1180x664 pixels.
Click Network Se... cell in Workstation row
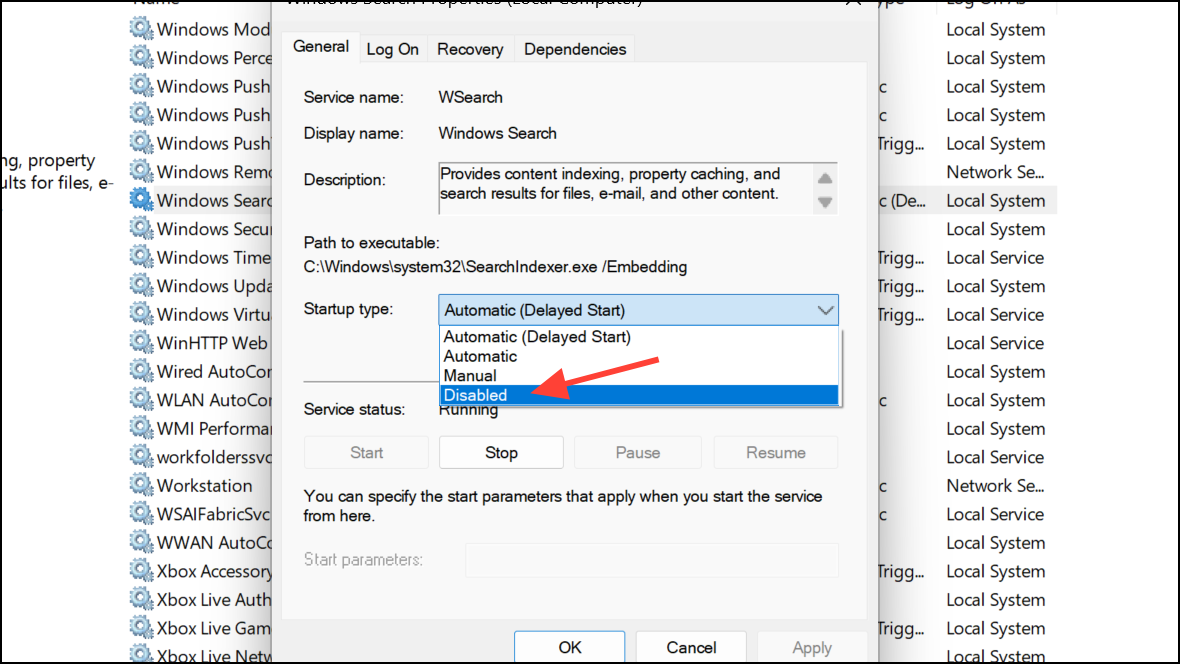[x=995, y=486]
